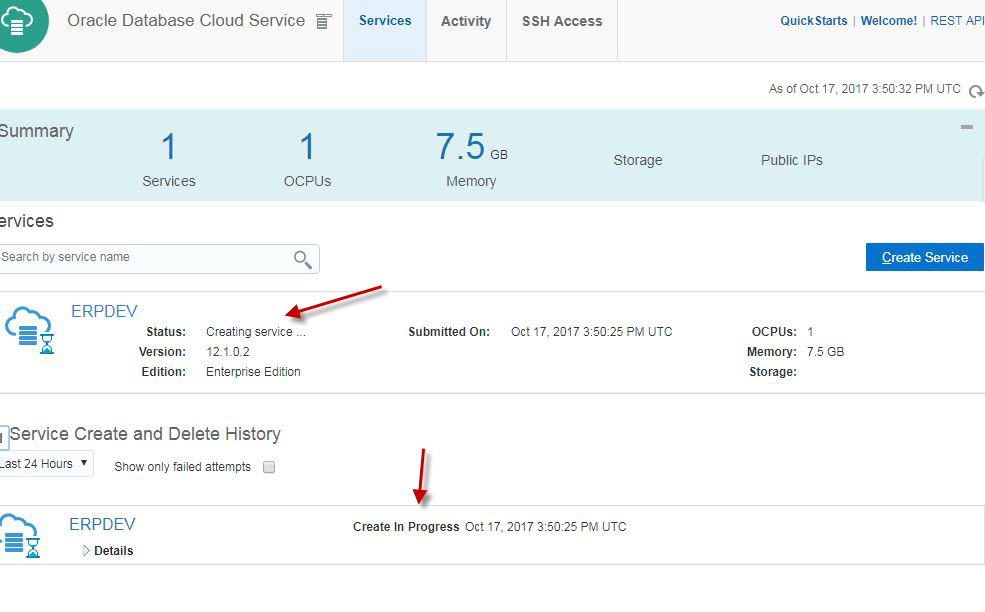Click the Submitted On date value
985x612 pixels.
592,332
